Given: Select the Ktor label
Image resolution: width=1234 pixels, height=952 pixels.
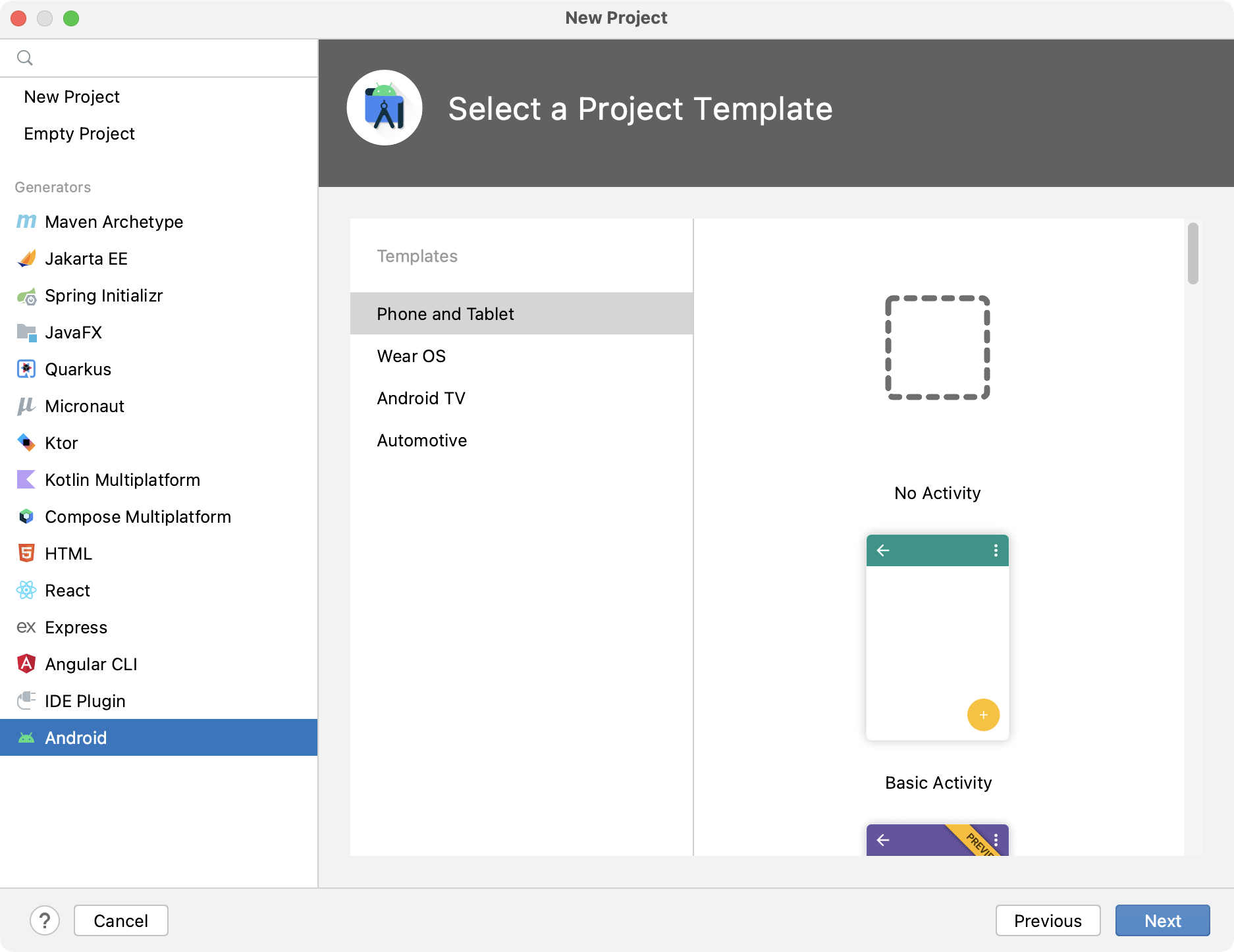Looking at the screenshot, I should click(x=61, y=443).
